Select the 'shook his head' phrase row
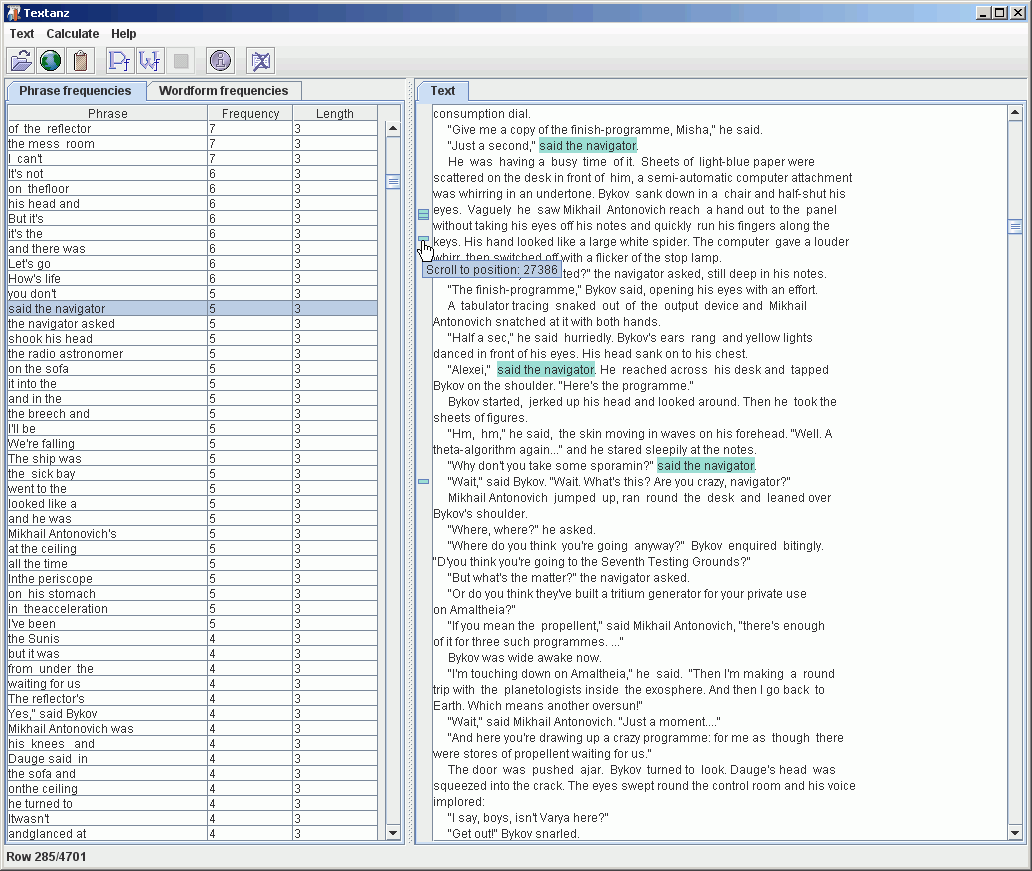Image resolution: width=1032 pixels, height=871 pixels. [x=192, y=338]
